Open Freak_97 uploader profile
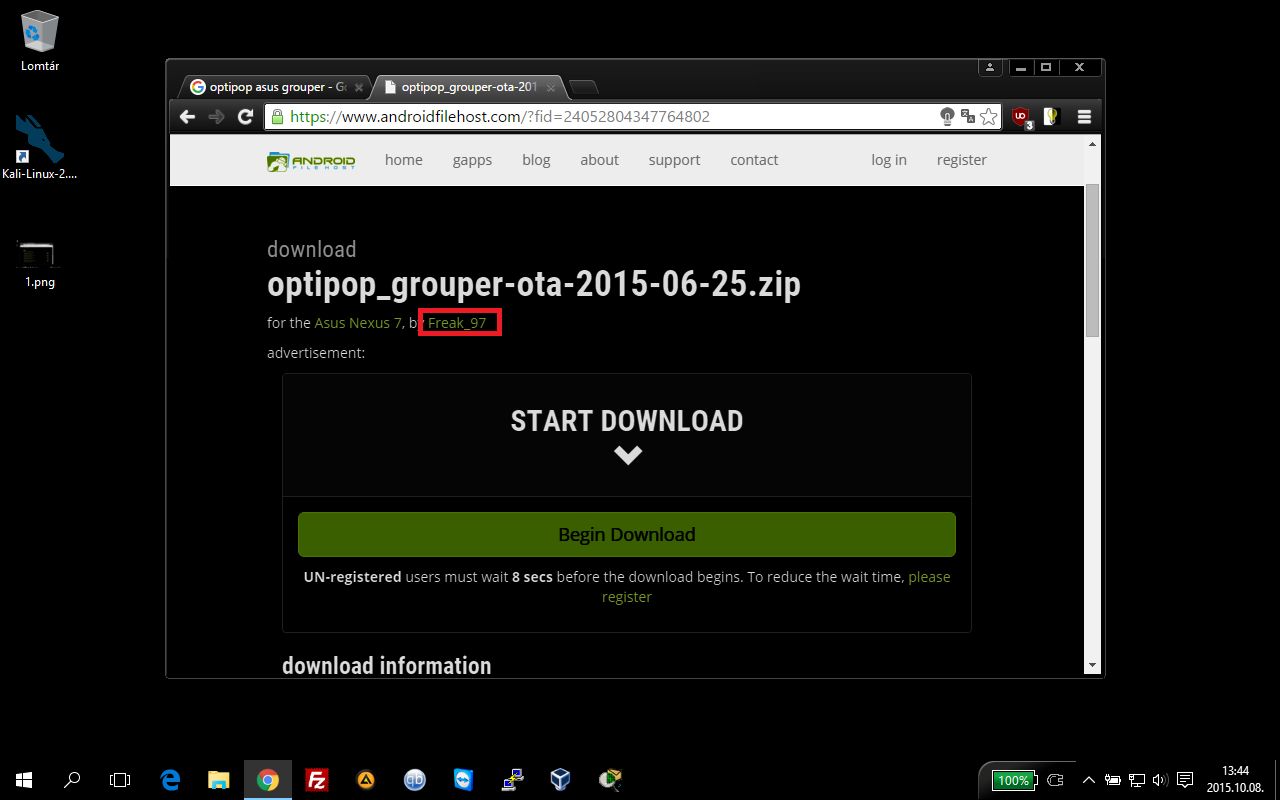 457,323
